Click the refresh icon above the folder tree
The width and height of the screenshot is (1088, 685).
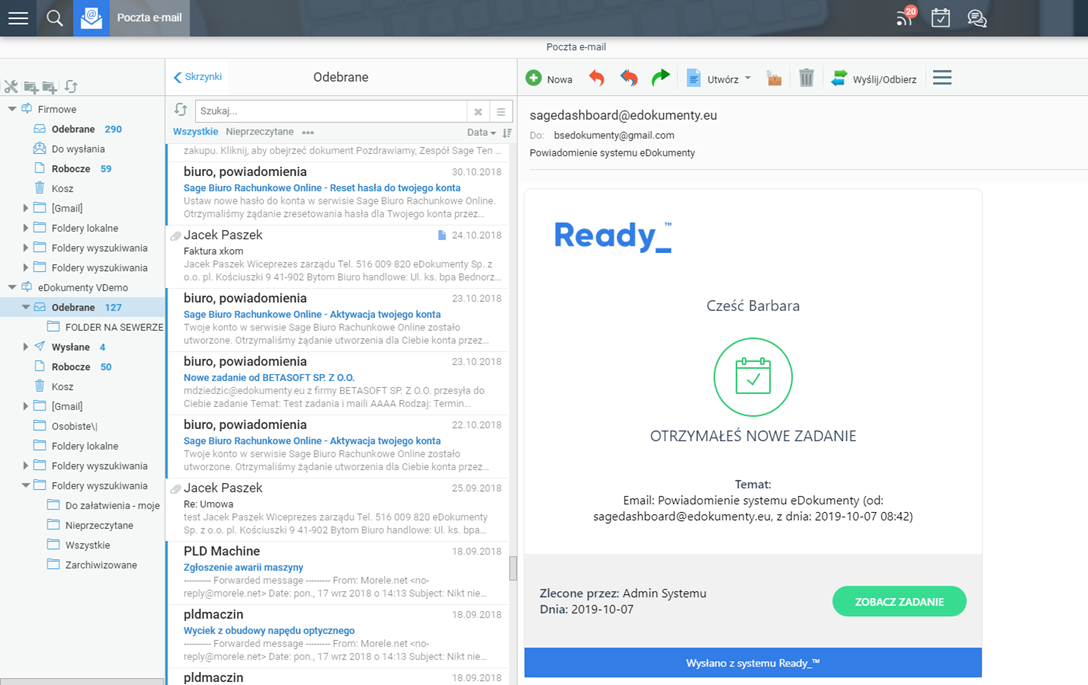point(71,87)
